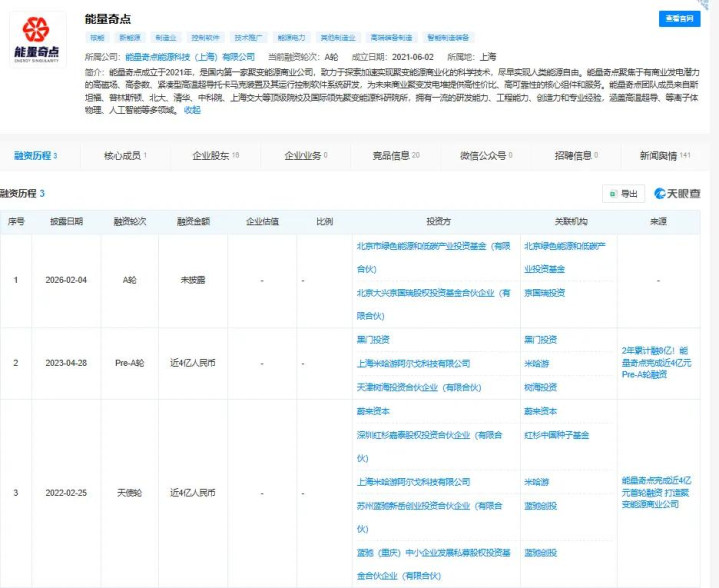This screenshot has width=719, height=588.
Task: Click the 融资历程 3 section heading
Action: 22,194
